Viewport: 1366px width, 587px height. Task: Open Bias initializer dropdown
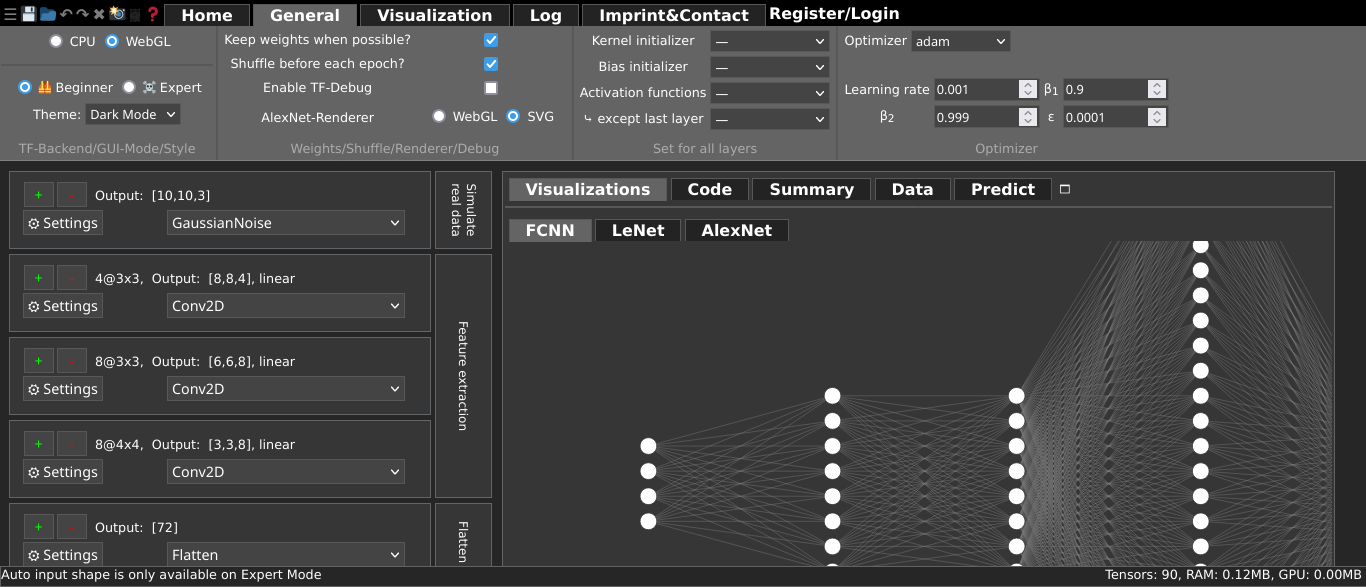pyautogui.click(x=770, y=67)
